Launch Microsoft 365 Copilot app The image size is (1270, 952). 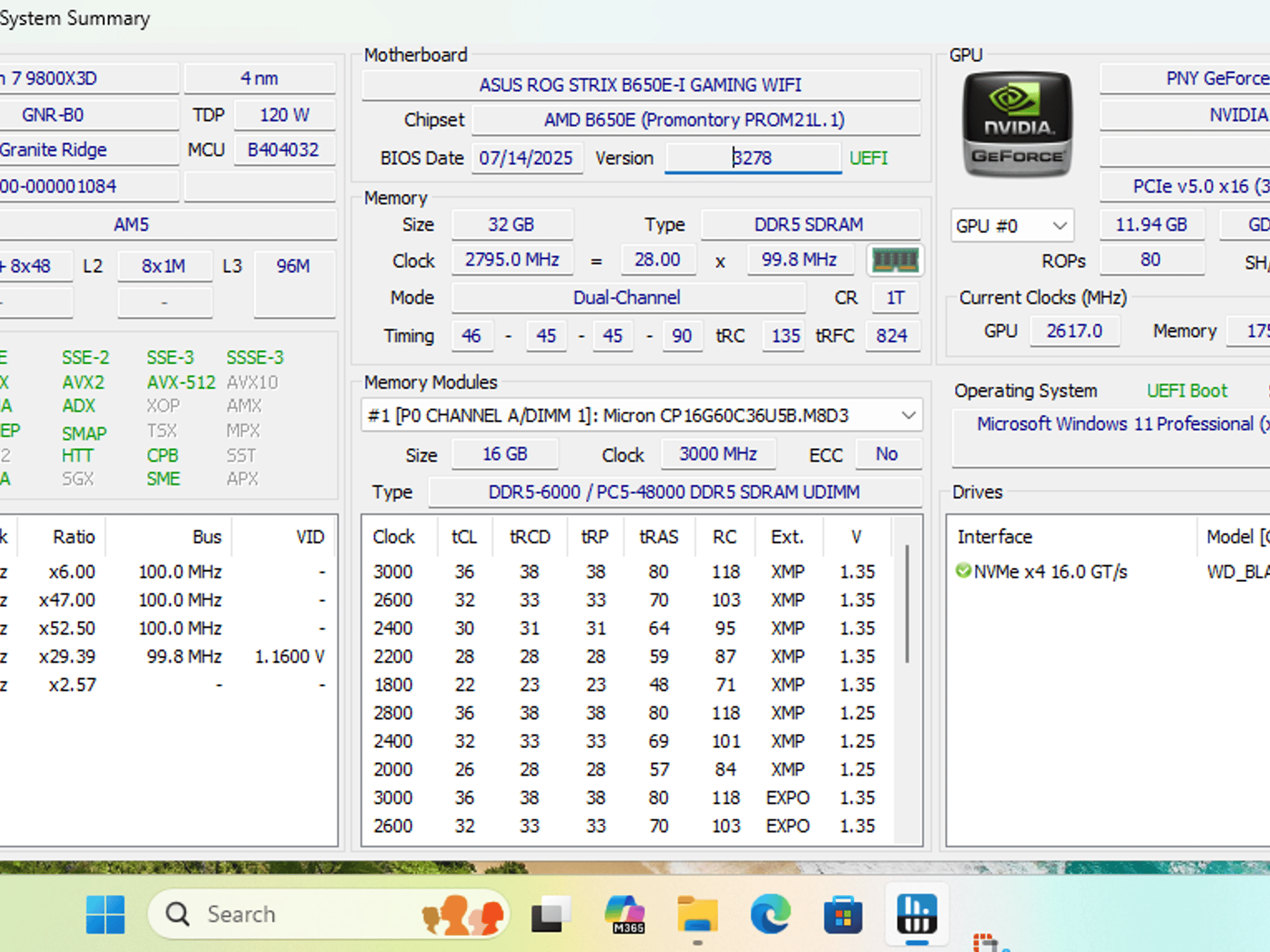[625, 914]
